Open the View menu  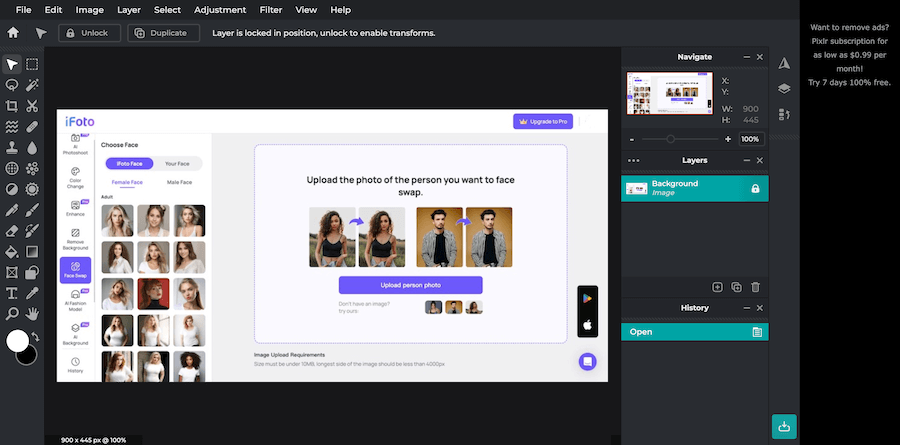[306, 10]
